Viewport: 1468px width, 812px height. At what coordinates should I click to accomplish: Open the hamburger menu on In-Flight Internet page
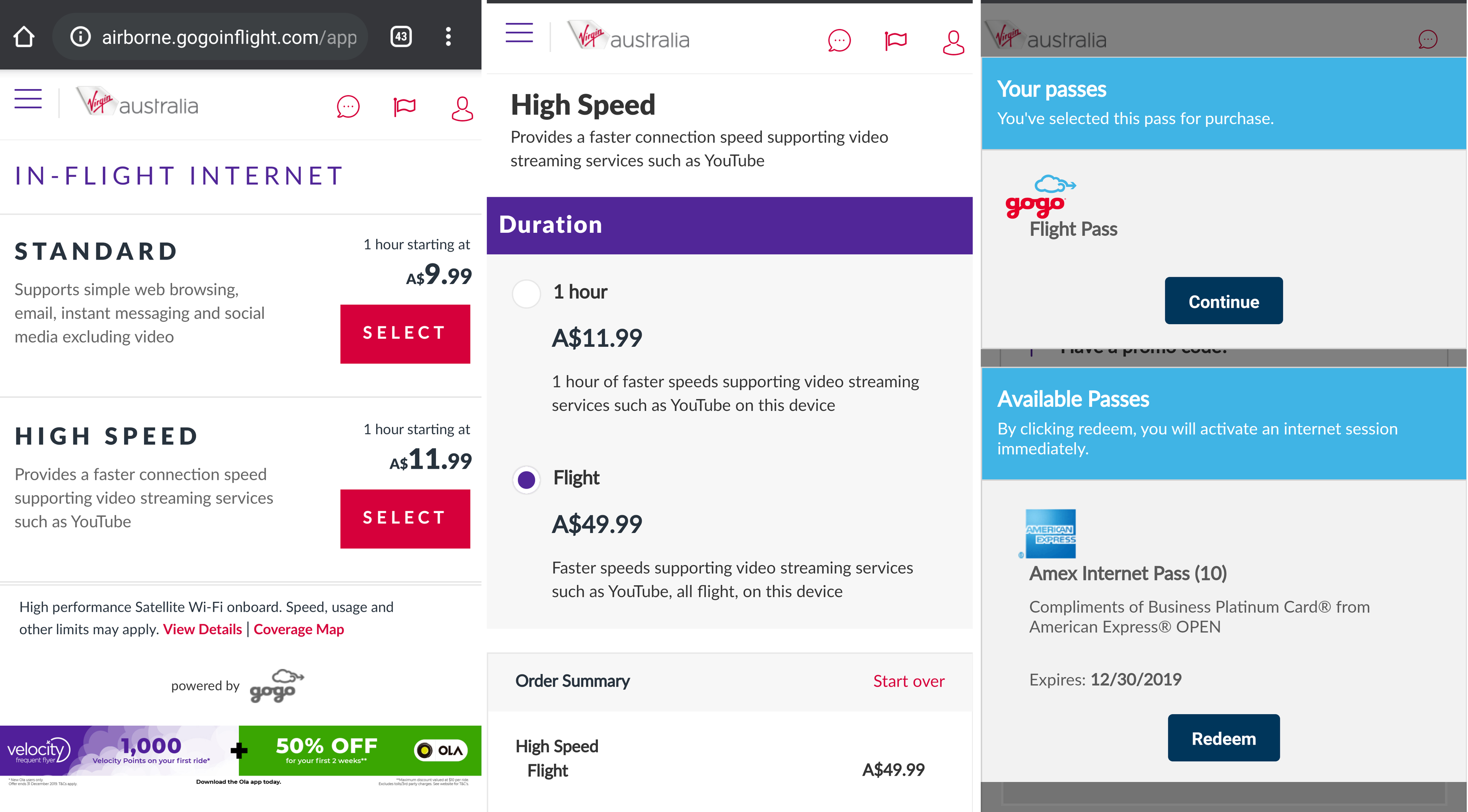coord(28,99)
